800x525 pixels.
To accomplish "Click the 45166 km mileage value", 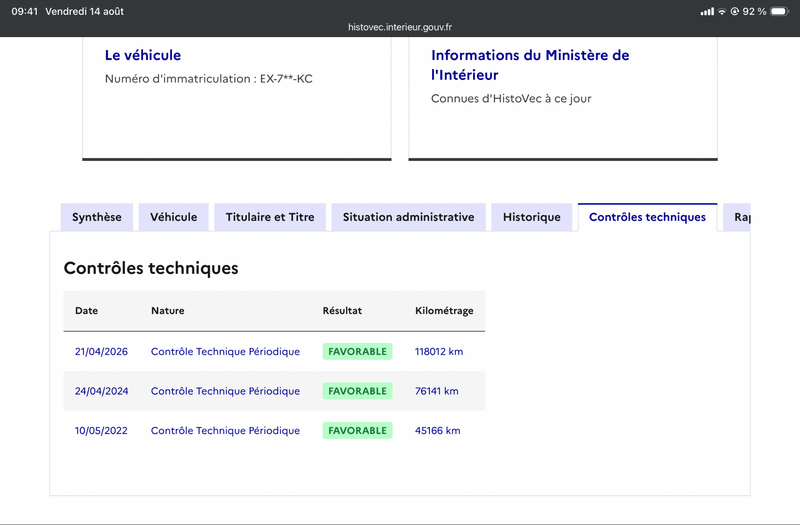I will coord(438,431).
